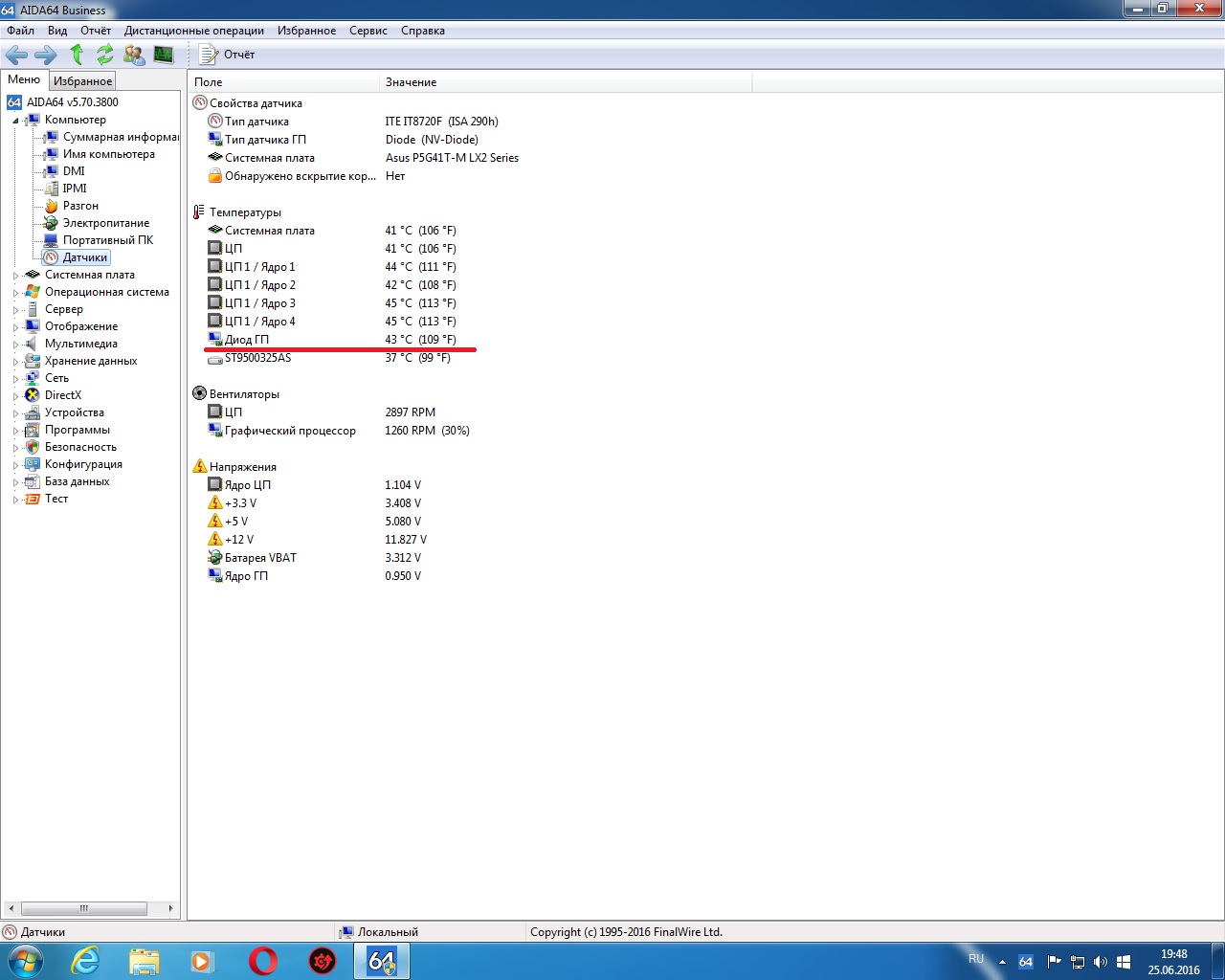The width and height of the screenshot is (1225, 980).
Task: Launch Opera browser from the taskbar
Action: click(263, 961)
